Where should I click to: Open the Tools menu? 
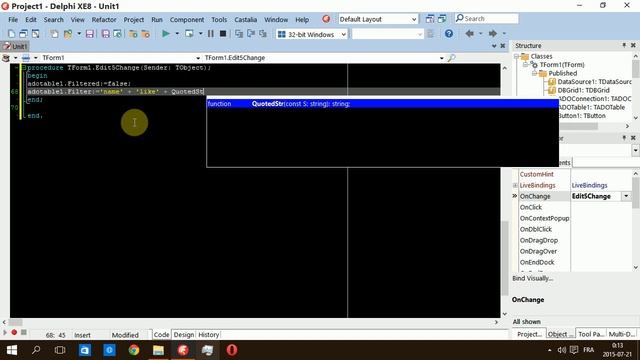point(219,20)
